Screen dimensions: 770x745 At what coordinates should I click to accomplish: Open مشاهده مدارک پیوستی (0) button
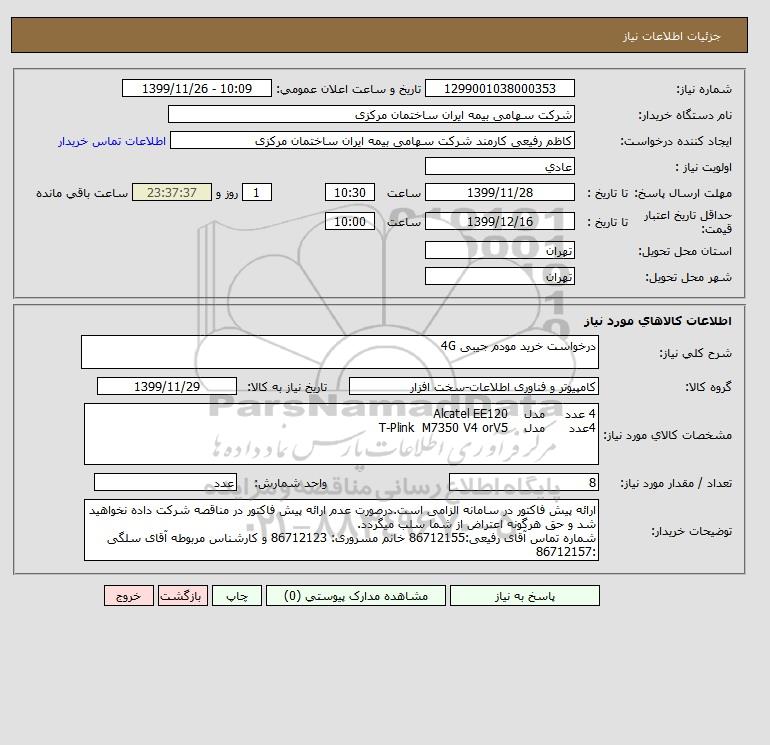(x=356, y=595)
